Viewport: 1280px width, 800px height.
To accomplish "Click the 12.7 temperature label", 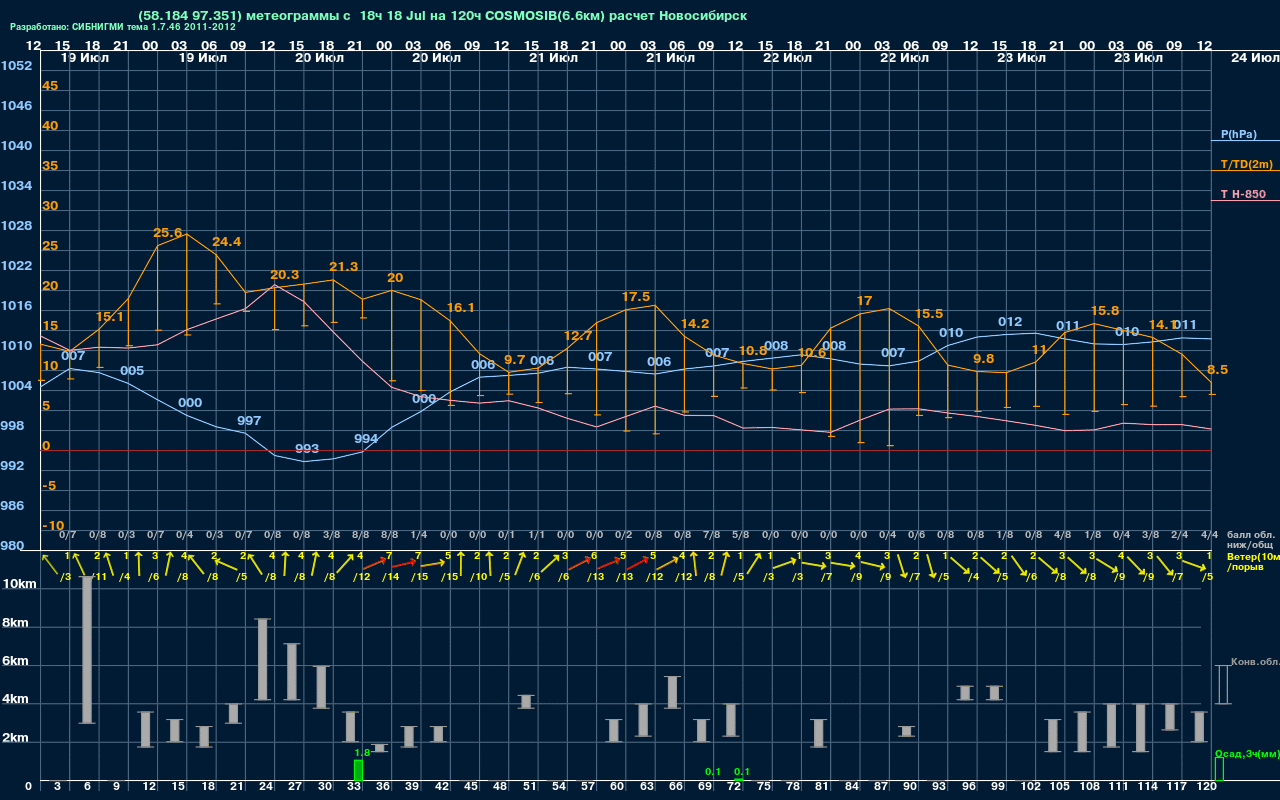I will [578, 336].
